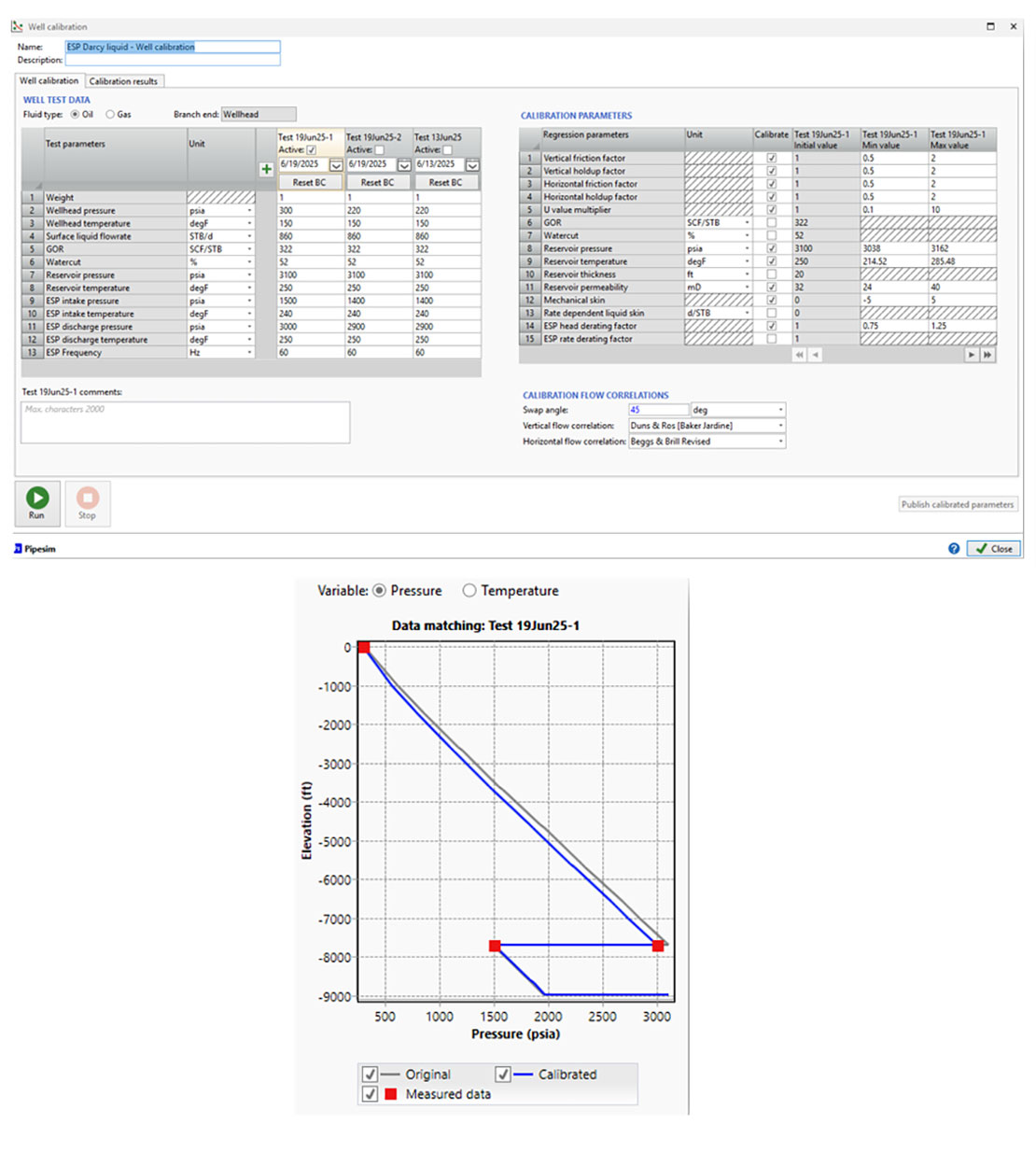Open the Wellhead pressure unit dropdown
Image resolution: width=1036 pixels, height=1166 pixels.
(249, 211)
